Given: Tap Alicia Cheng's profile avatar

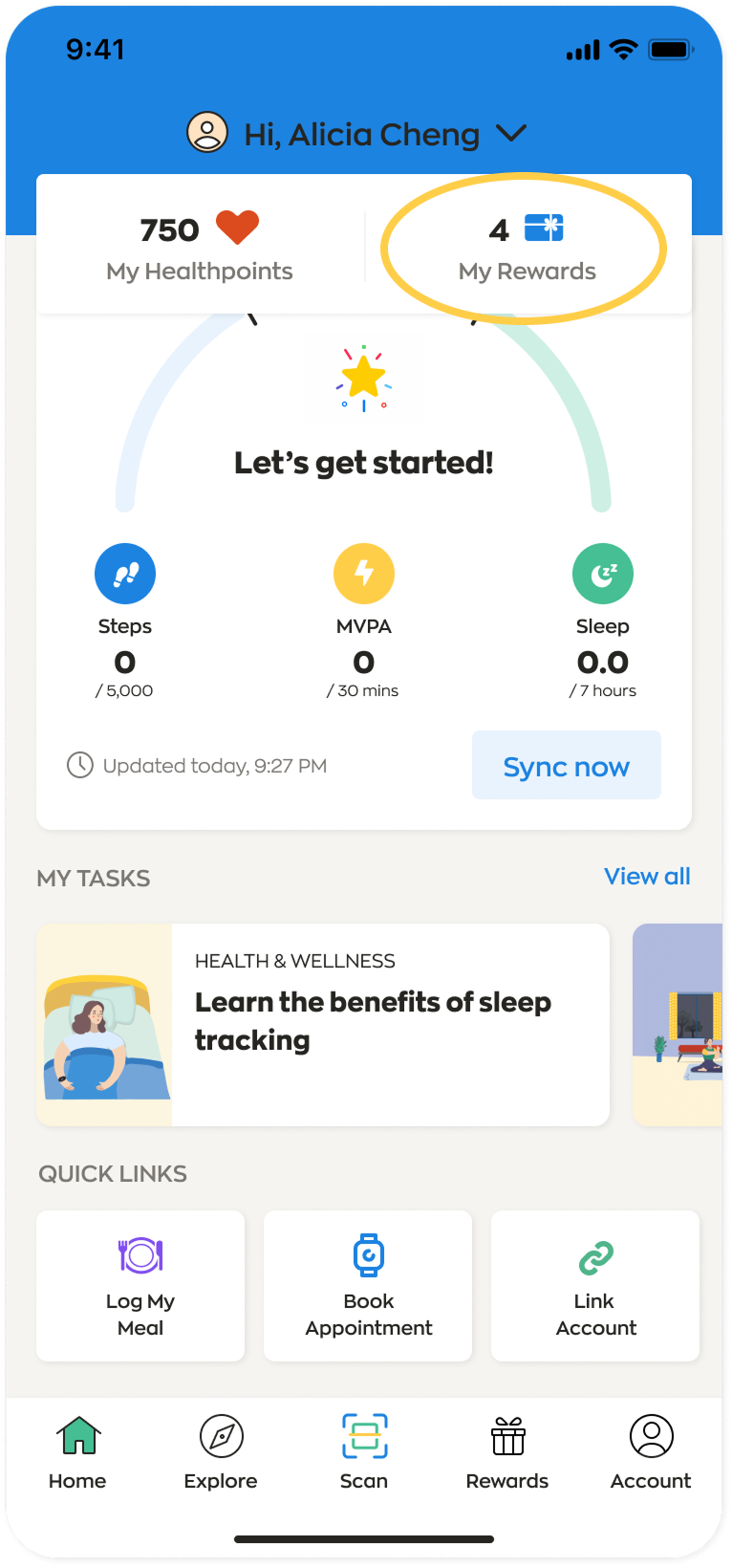Looking at the screenshot, I should [205, 133].
